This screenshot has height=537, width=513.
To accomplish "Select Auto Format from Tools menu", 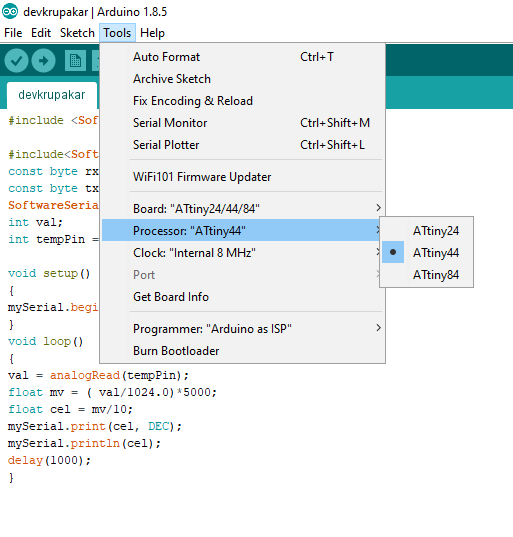I will click(242, 57).
